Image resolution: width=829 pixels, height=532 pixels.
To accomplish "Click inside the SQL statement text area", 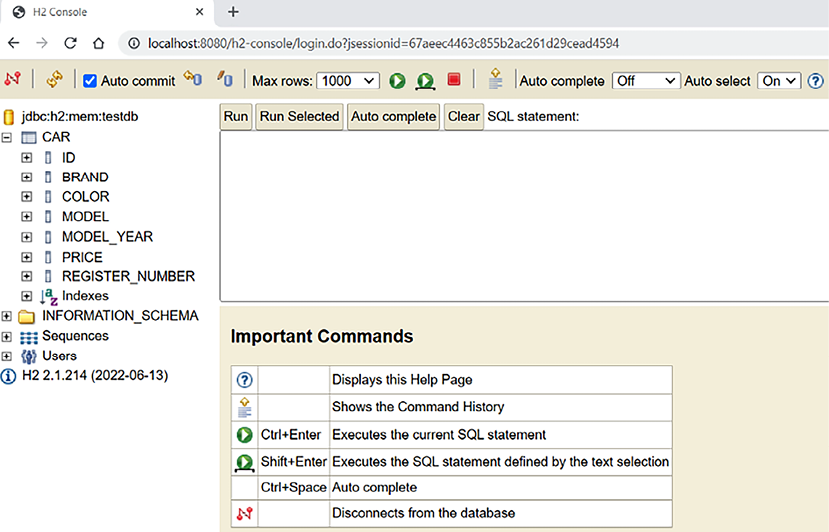I will pos(523,215).
